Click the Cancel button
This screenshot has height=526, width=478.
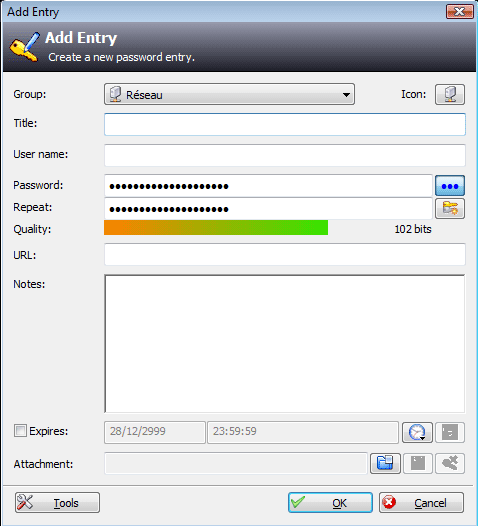click(x=421, y=502)
